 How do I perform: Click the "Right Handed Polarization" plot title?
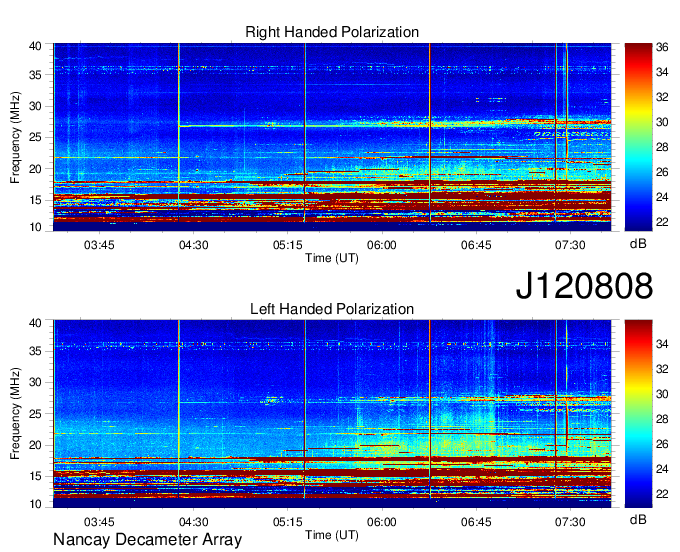coord(332,32)
